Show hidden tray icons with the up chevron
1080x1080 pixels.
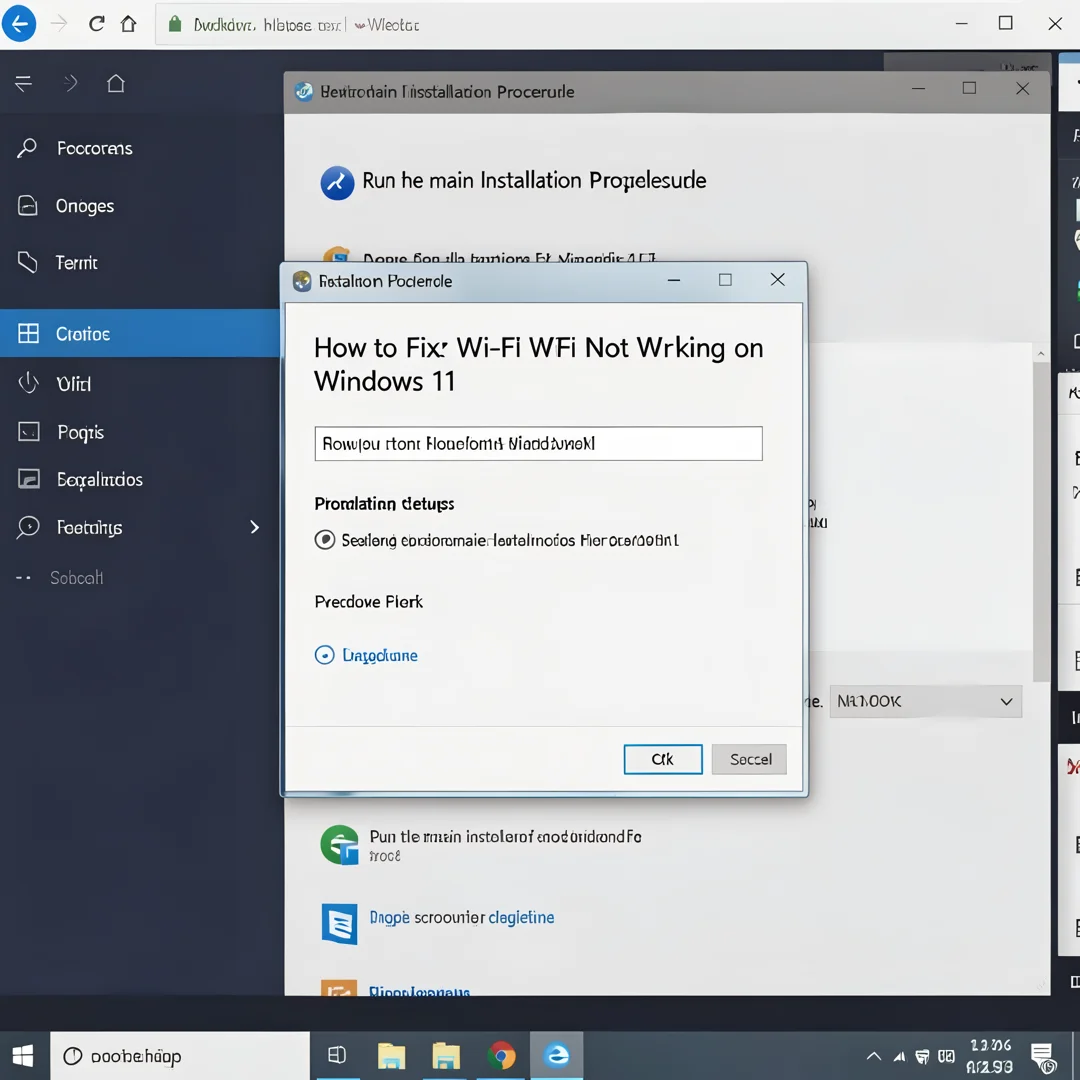point(873,1056)
